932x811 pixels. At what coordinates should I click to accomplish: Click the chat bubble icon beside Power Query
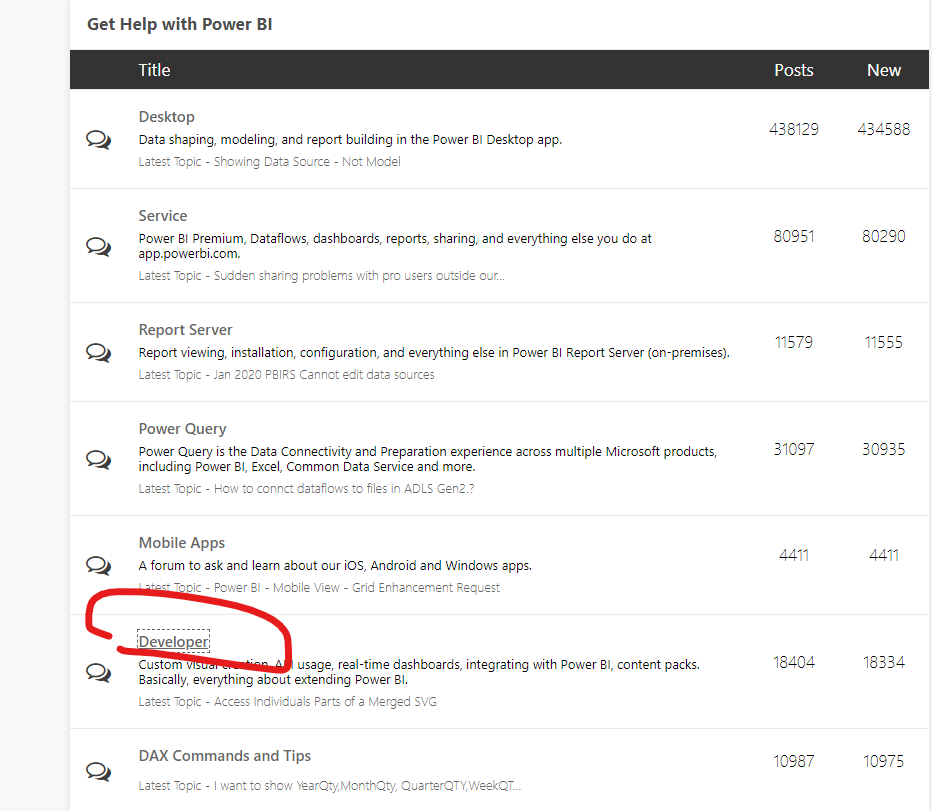coord(98,459)
